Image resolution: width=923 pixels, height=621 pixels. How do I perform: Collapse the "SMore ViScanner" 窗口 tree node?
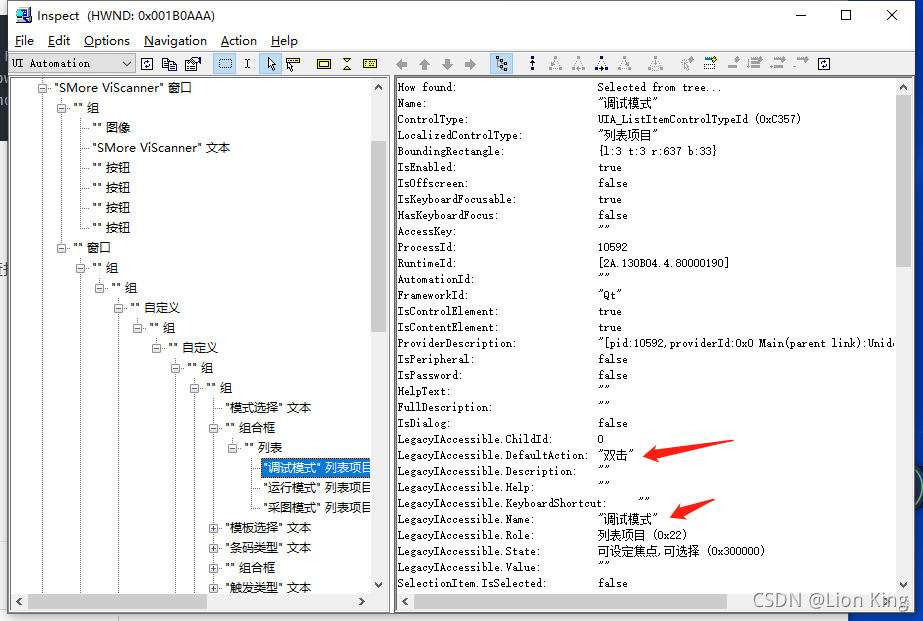(x=42, y=88)
